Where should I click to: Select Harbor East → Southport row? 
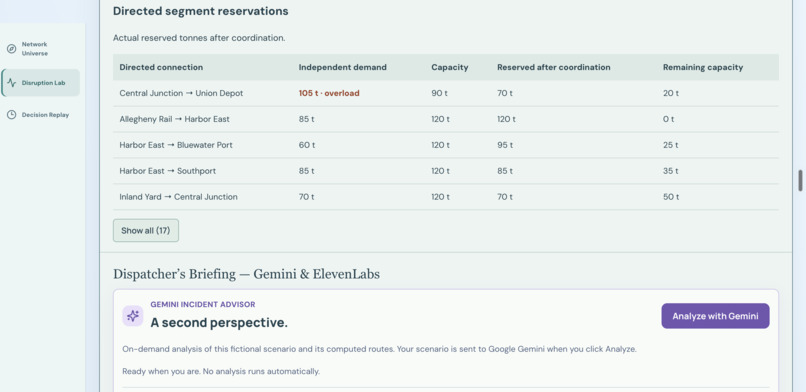446,171
